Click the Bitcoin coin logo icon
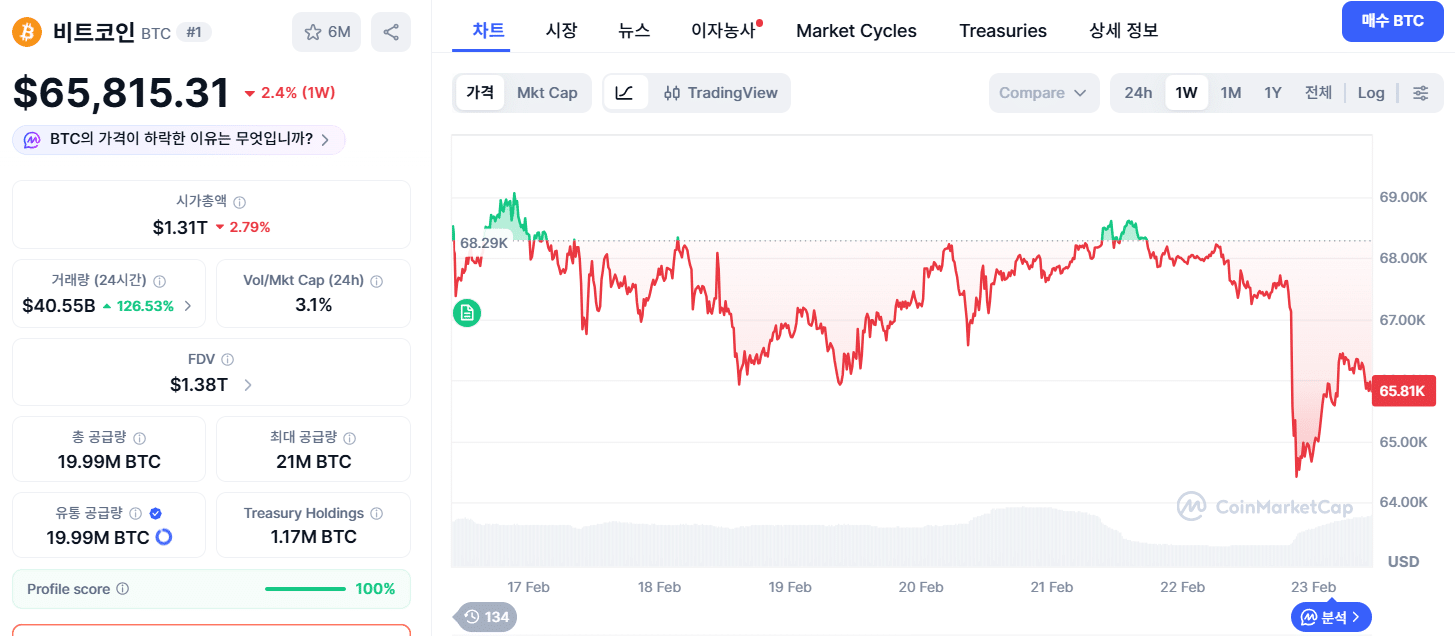1455x636 pixels. point(26,32)
